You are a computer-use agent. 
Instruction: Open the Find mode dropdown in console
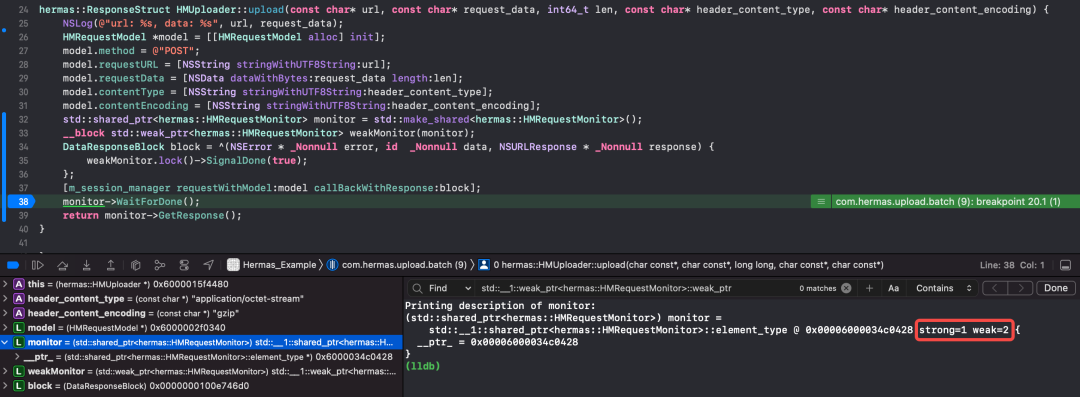pyautogui.click(x=450, y=288)
